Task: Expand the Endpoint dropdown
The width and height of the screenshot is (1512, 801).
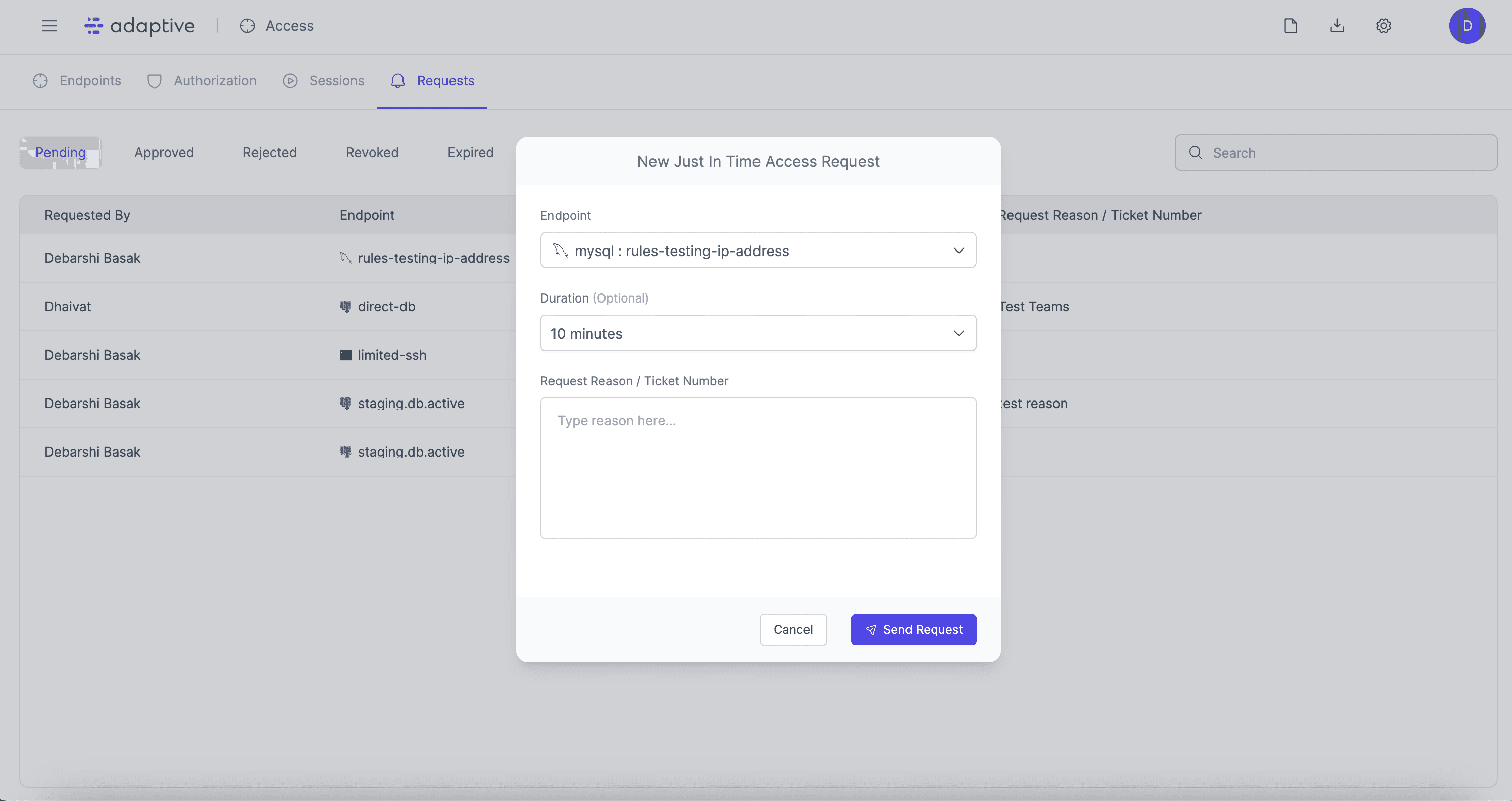Action: [x=758, y=250]
